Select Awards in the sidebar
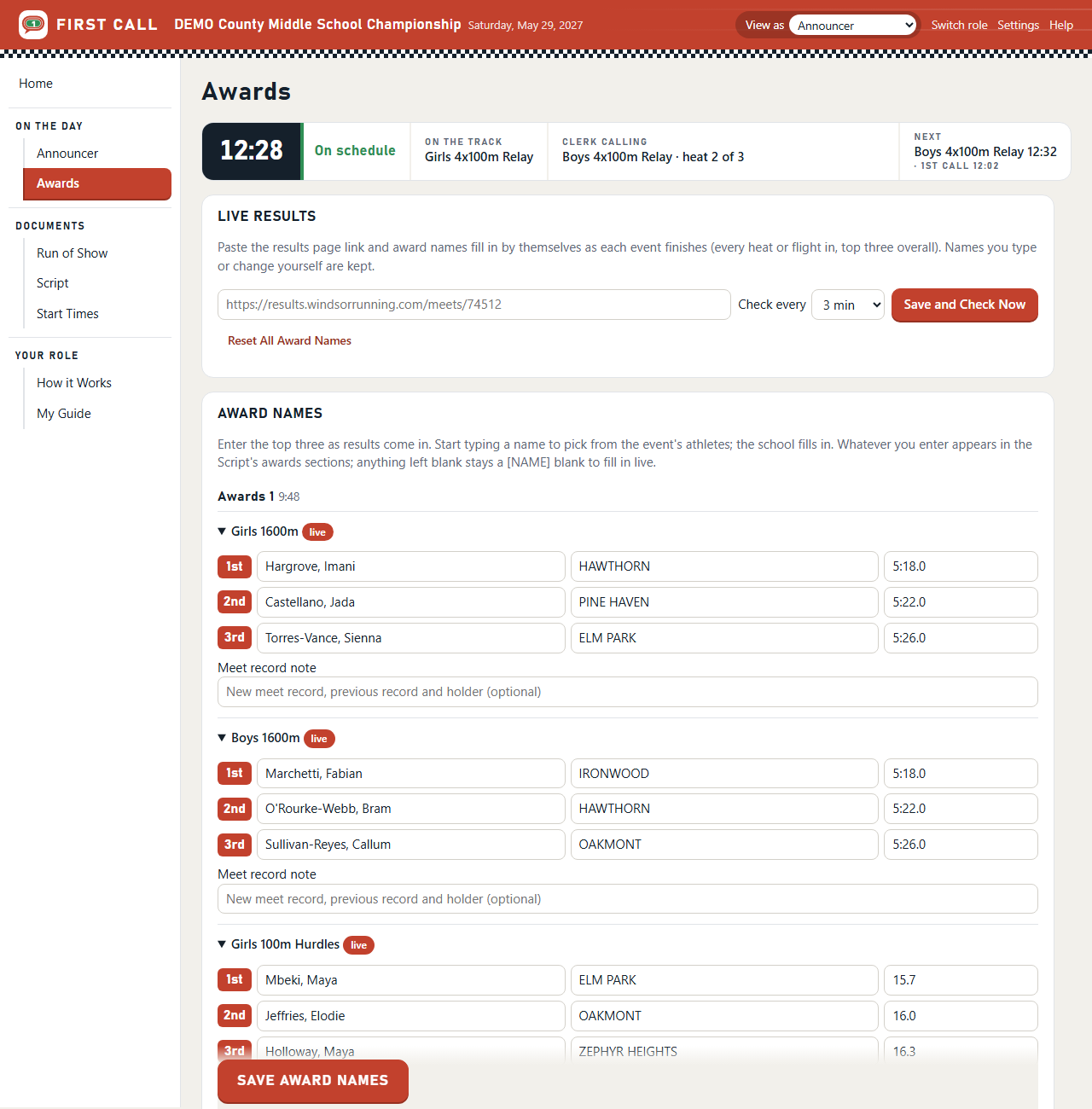Image resolution: width=1092 pixels, height=1109 pixels. (97, 183)
